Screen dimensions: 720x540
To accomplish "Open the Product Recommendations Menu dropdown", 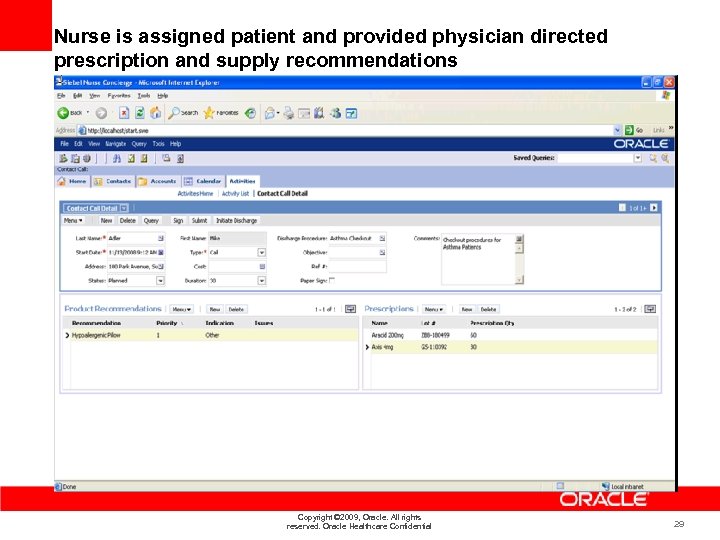I will point(181,309).
